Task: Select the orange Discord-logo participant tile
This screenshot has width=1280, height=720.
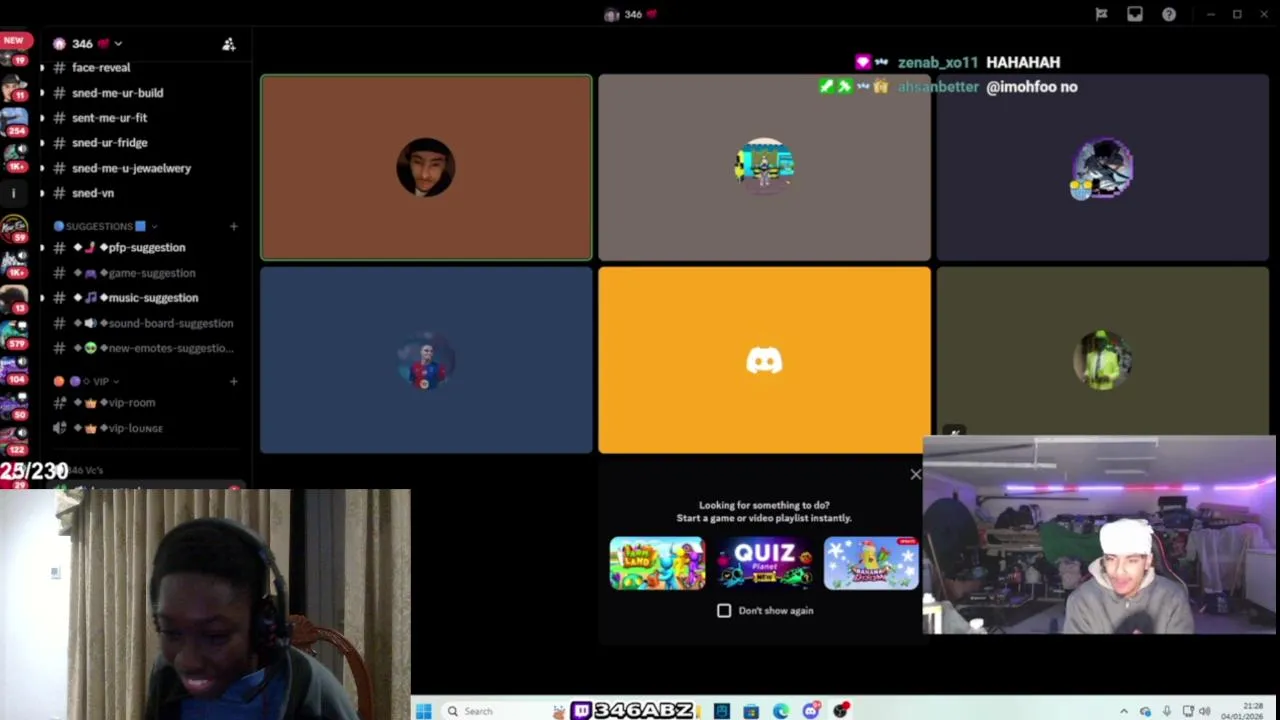Action: [x=764, y=360]
